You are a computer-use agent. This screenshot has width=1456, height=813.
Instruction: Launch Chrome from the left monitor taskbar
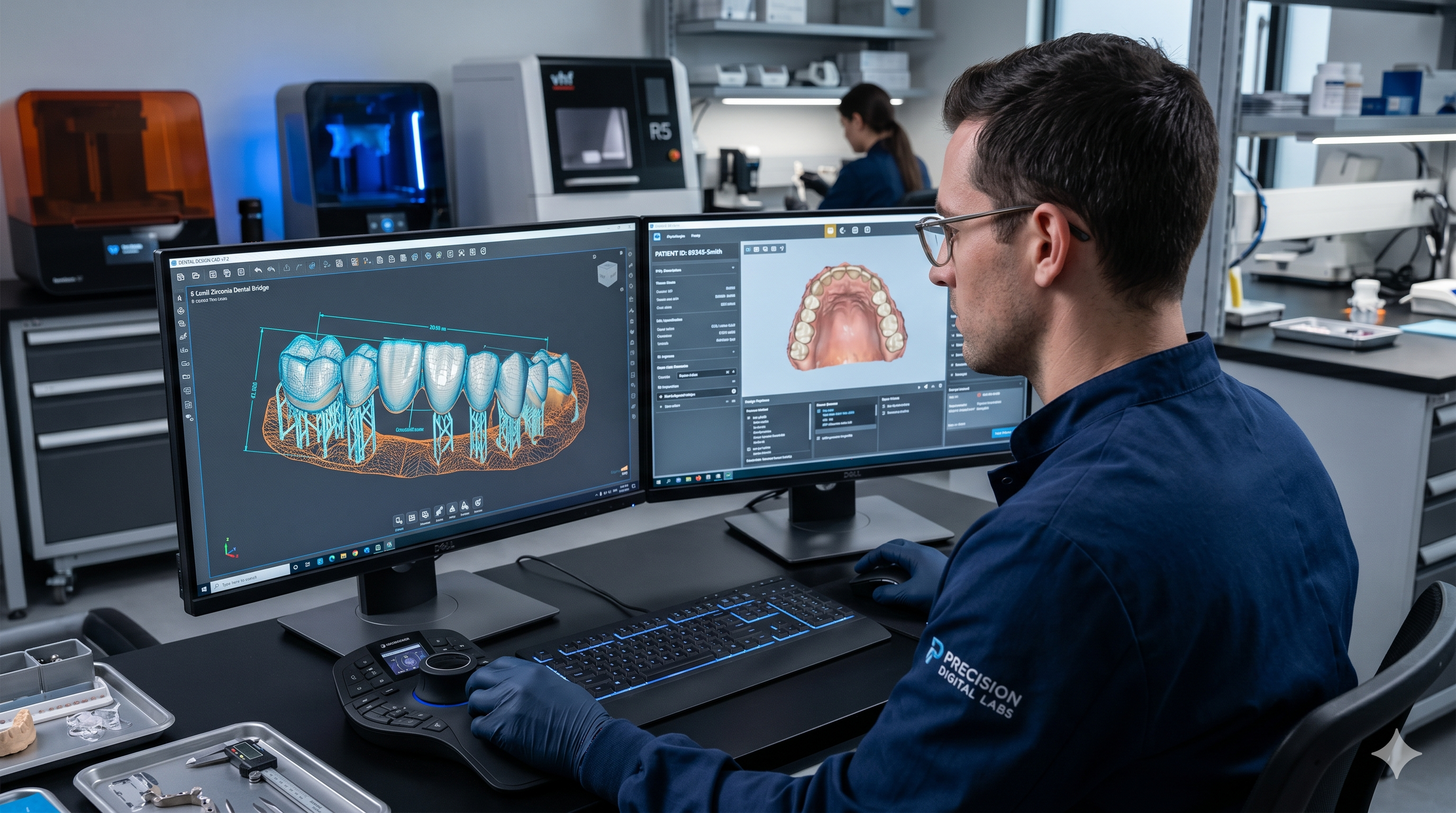point(355,554)
